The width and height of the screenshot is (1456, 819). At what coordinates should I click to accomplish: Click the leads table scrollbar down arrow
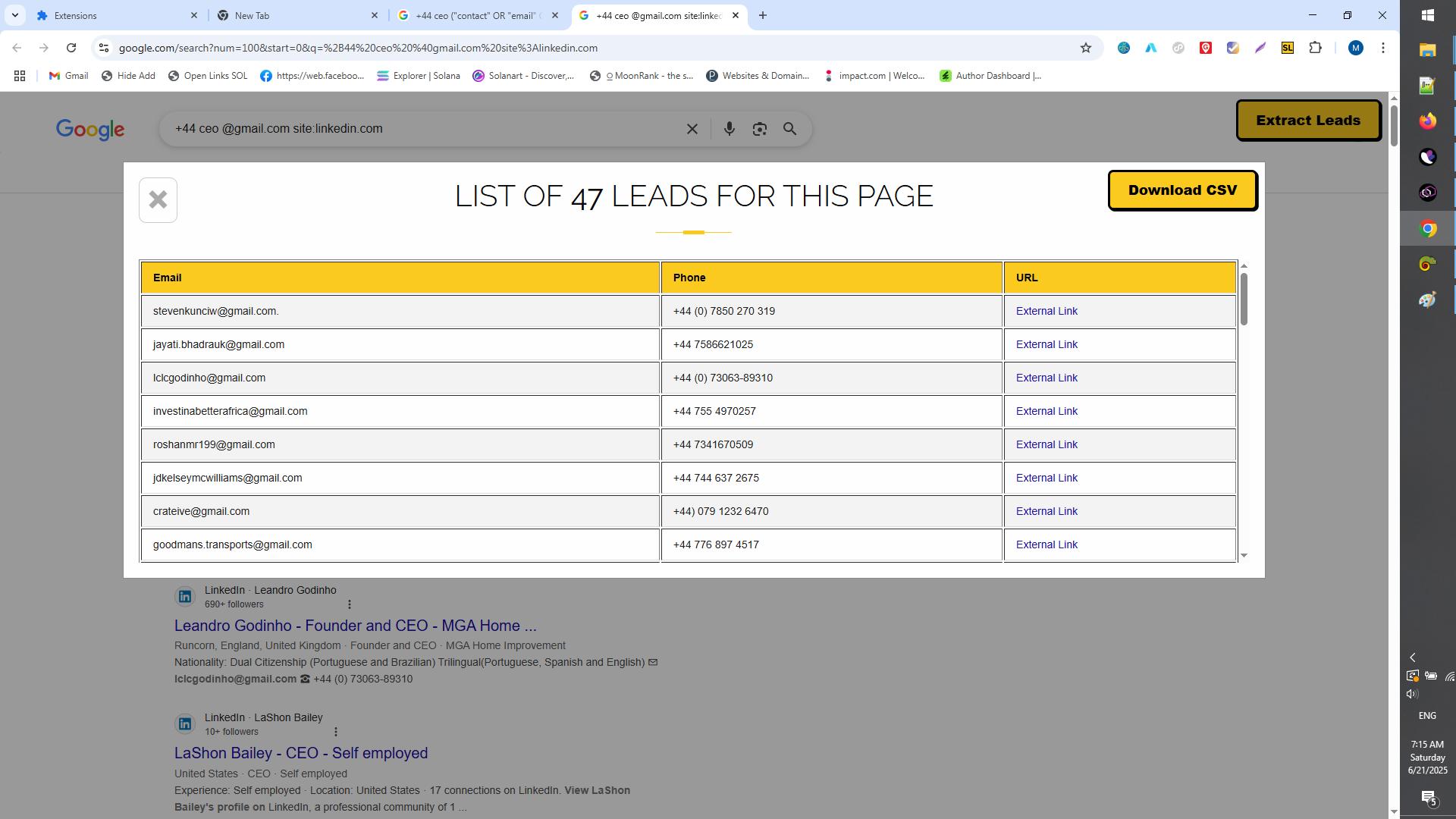tap(1244, 556)
